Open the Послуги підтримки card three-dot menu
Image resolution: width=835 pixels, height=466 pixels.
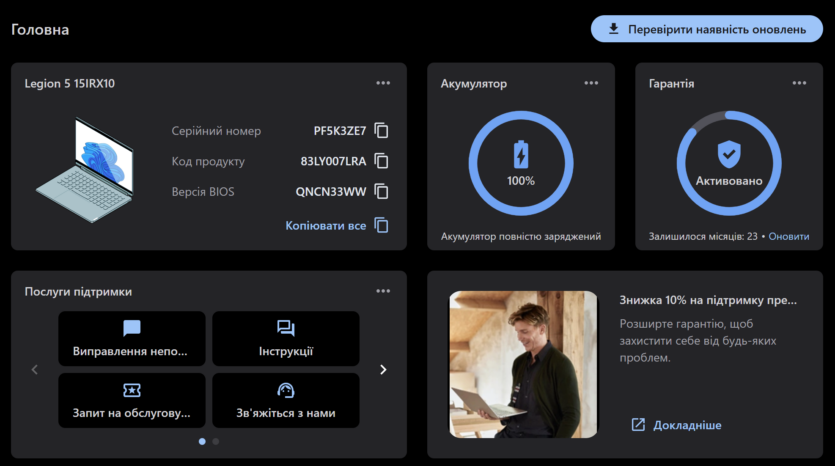click(383, 291)
